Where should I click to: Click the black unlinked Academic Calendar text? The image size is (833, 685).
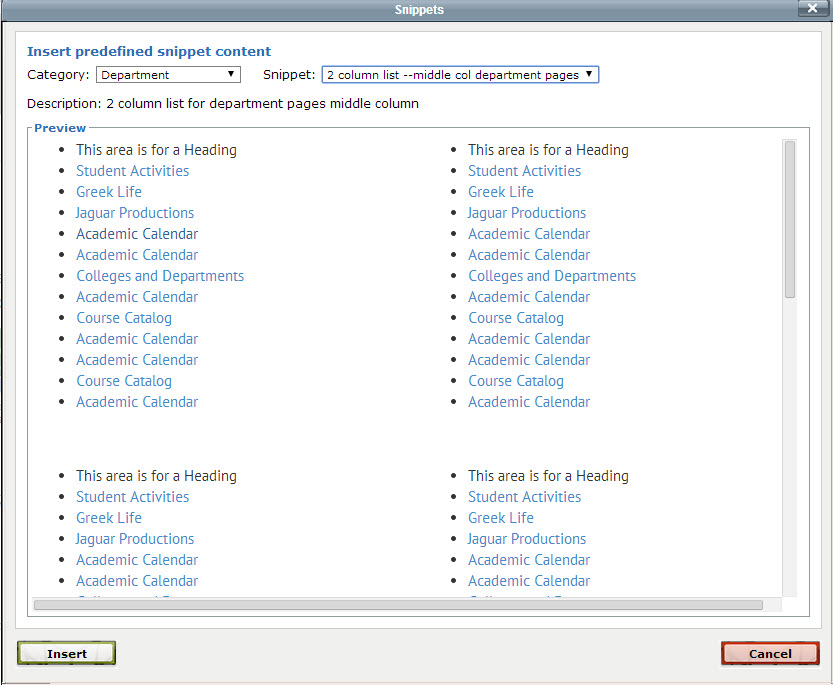tap(137, 234)
